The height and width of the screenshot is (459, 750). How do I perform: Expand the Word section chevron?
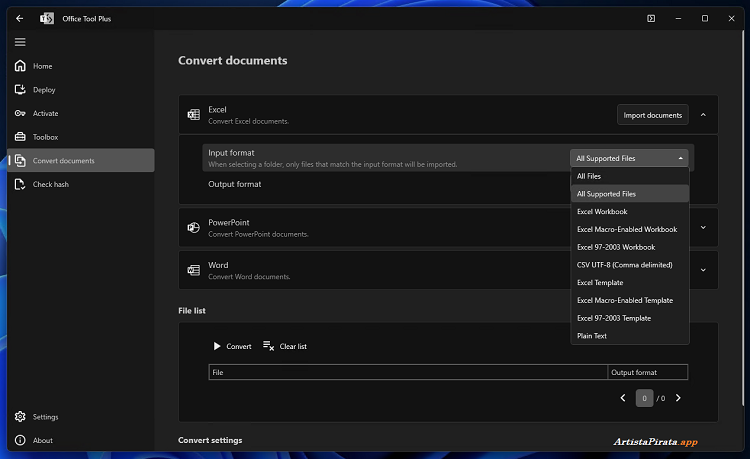click(703, 270)
